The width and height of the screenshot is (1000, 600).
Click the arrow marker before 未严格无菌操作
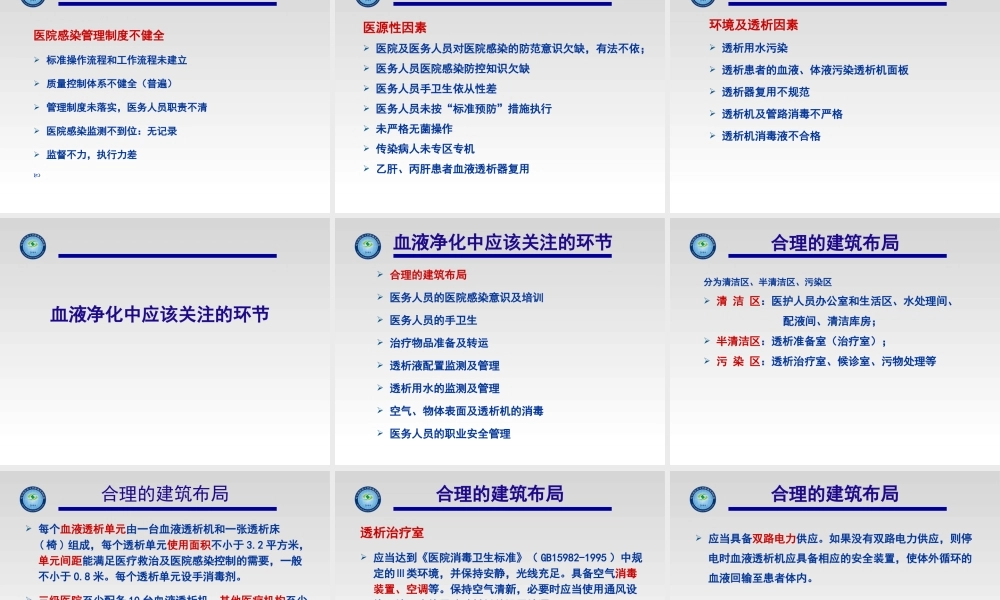369,128
